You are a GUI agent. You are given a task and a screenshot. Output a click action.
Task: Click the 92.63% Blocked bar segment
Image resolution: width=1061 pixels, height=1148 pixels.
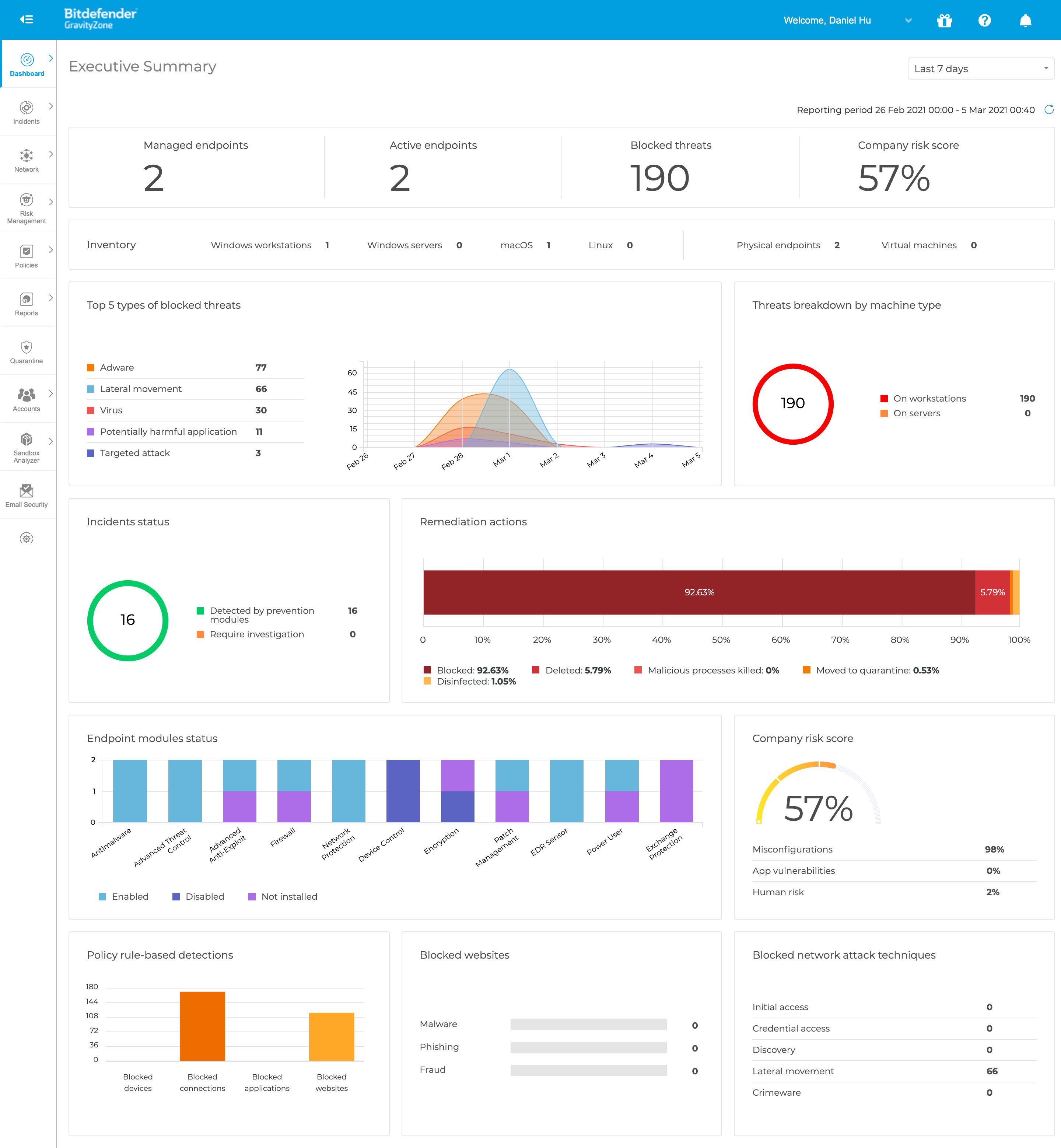699,592
